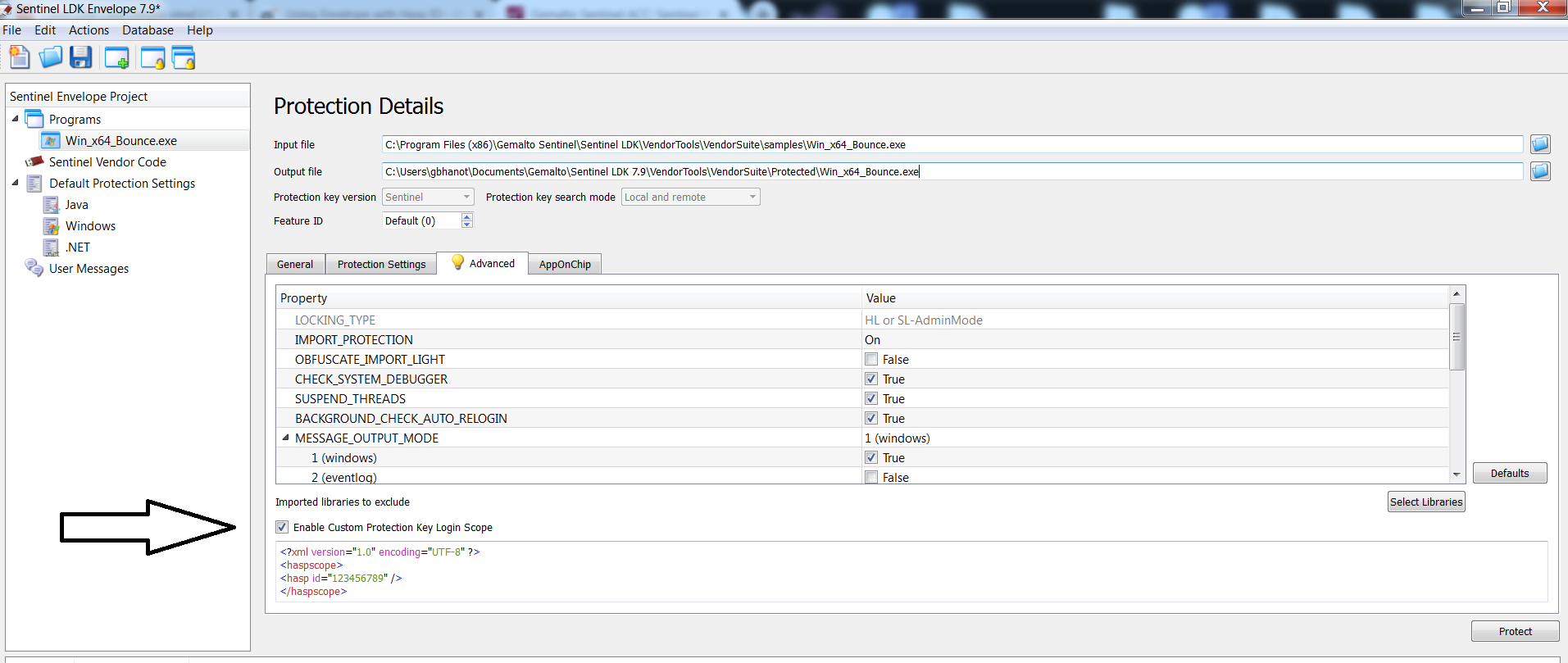
Task: Click into the Input file path field
Action: pos(952,144)
